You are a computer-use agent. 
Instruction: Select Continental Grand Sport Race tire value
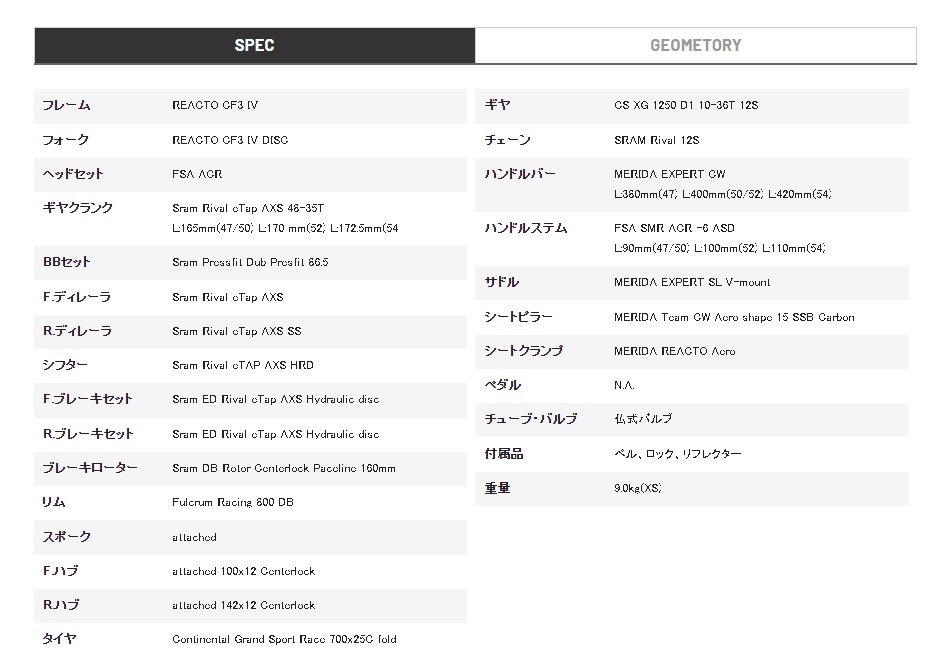tap(284, 639)
